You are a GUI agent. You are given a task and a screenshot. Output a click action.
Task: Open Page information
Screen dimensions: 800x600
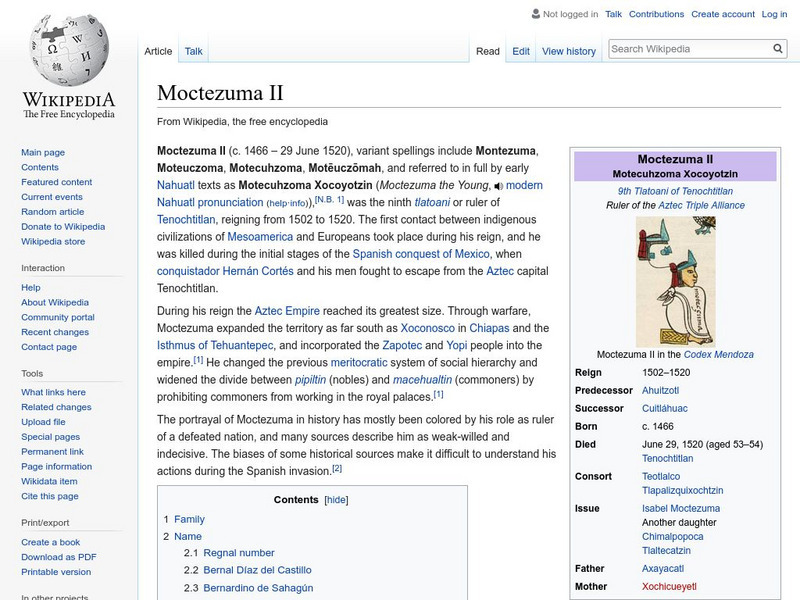click(x=57, y=466)
